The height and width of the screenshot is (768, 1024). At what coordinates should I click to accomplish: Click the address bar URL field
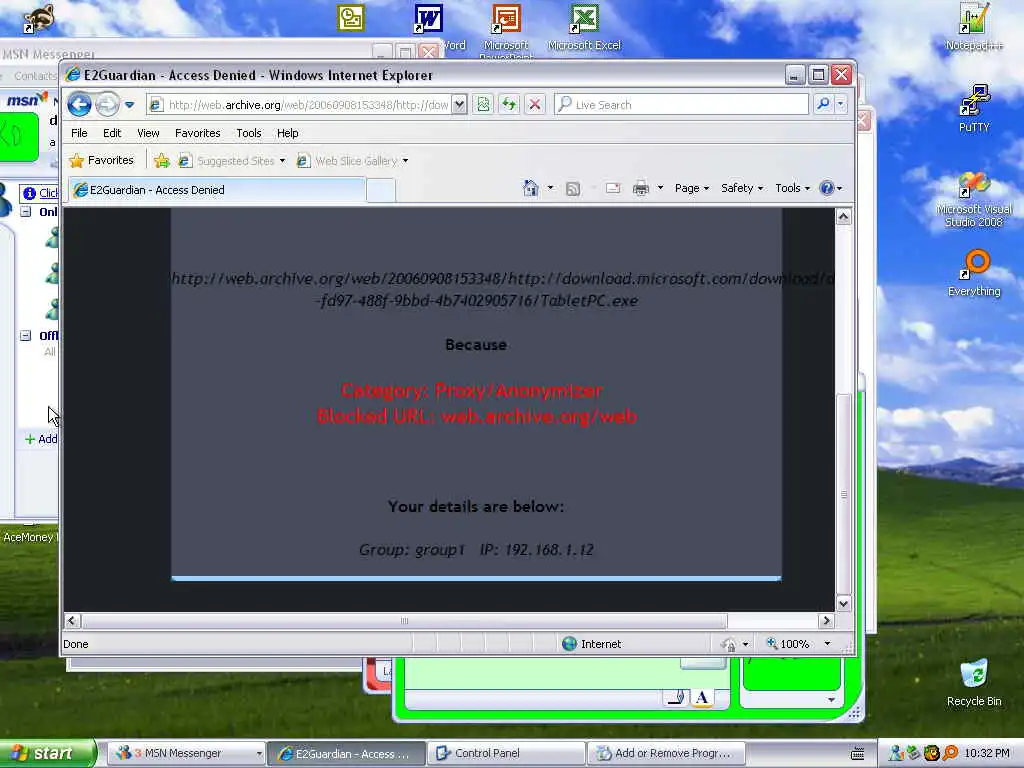click(x=298, y=104)
